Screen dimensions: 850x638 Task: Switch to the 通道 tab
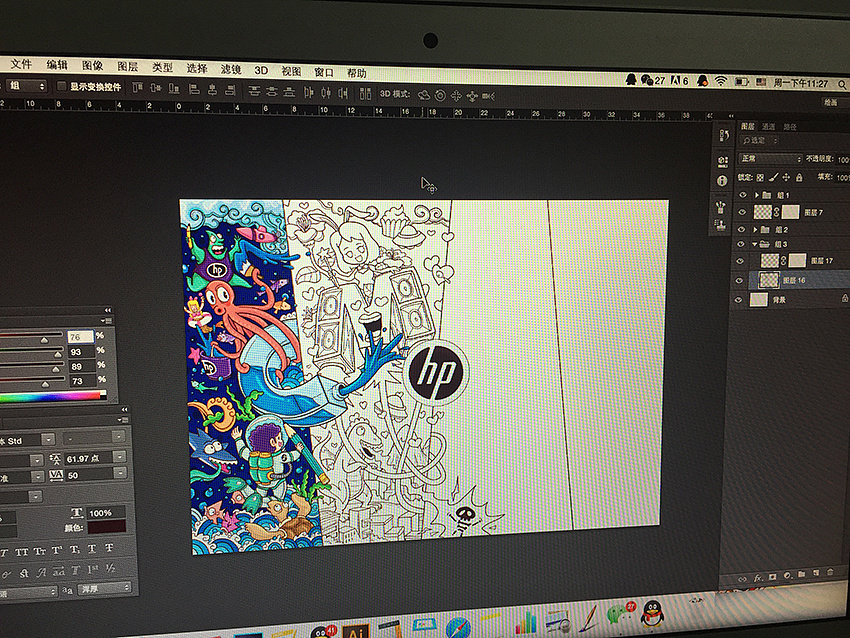pos(768,127)
